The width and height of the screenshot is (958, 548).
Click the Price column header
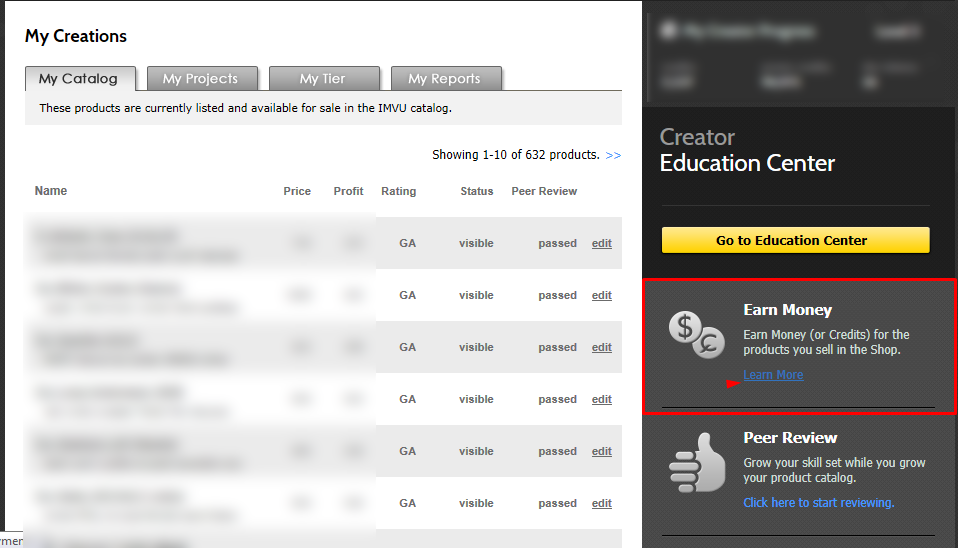click(297, 191)
